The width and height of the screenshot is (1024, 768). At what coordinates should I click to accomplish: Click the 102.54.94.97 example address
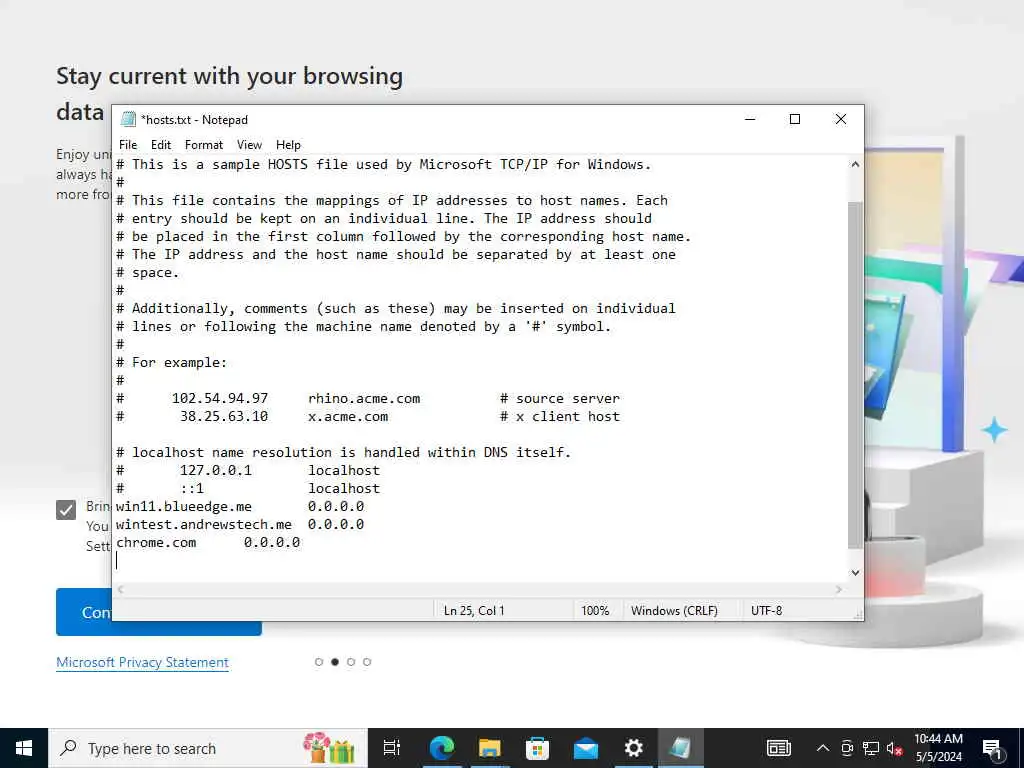point(219,398)
